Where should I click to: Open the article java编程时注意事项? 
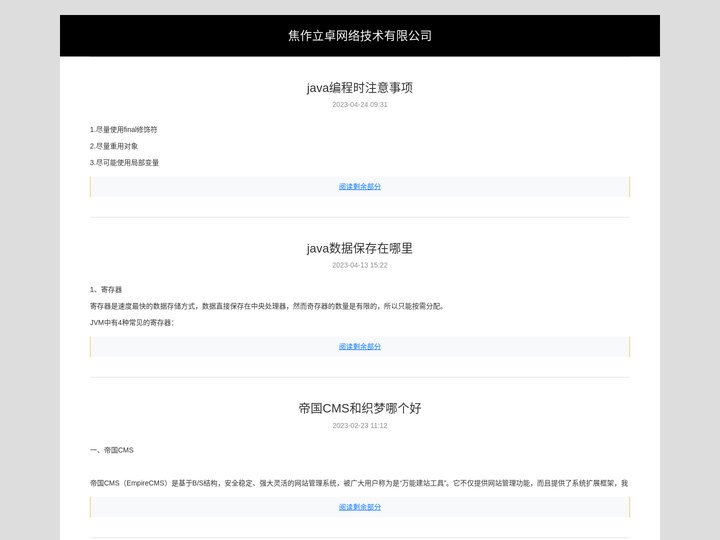(360, 87)
